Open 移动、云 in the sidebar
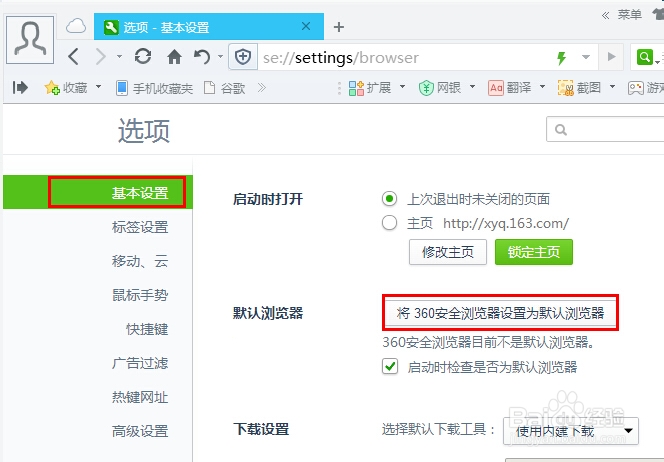The image size is (664, 462). pyautogui.click(x=140, y=261)
